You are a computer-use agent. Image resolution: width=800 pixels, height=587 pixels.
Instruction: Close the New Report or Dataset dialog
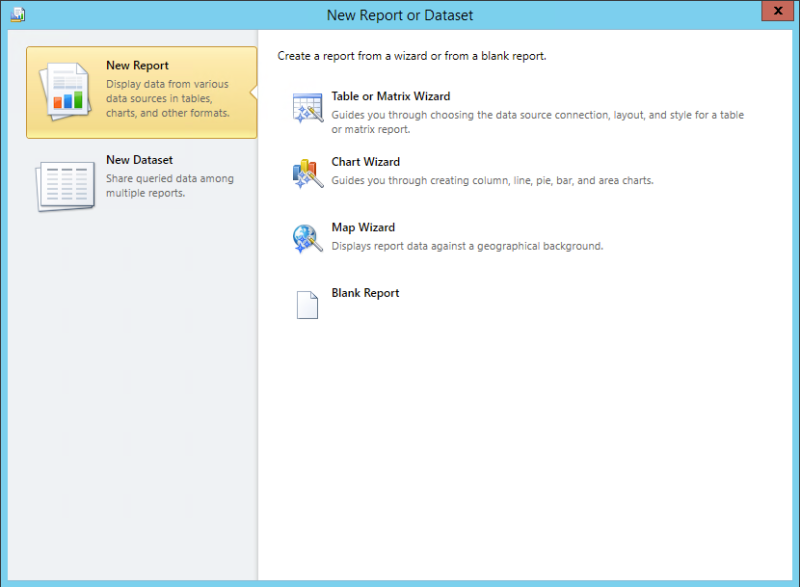pyautogui.click(x=777, y=11)
